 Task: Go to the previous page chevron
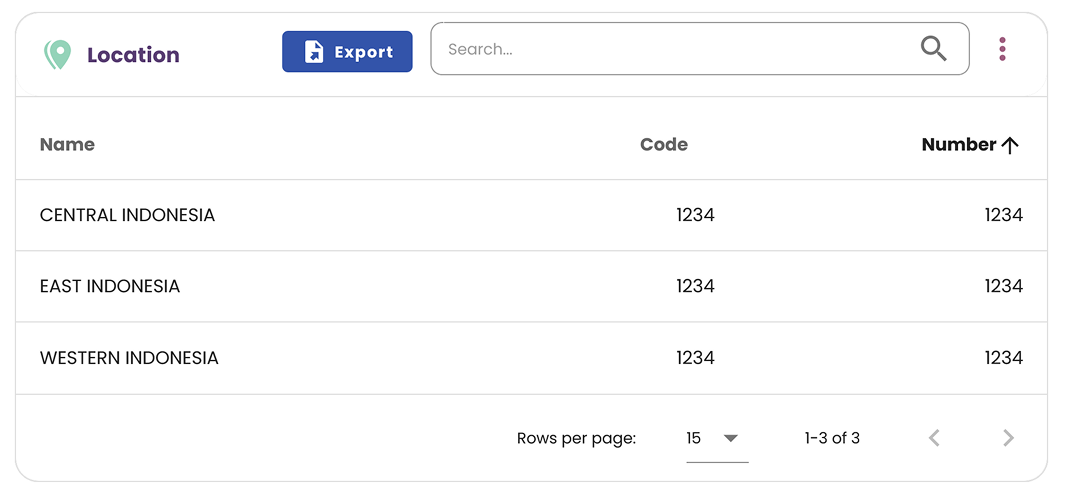point(934,438)
